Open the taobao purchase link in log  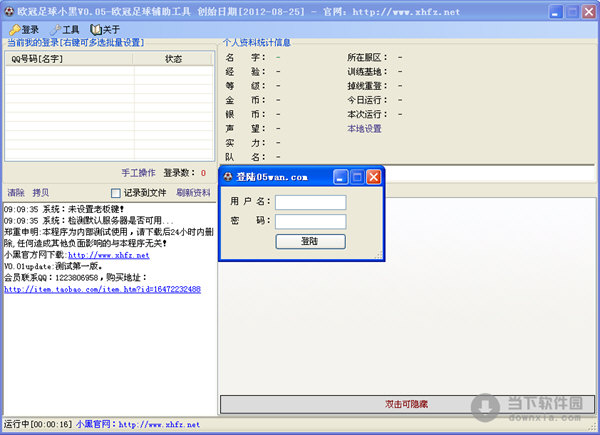point(102,289)
